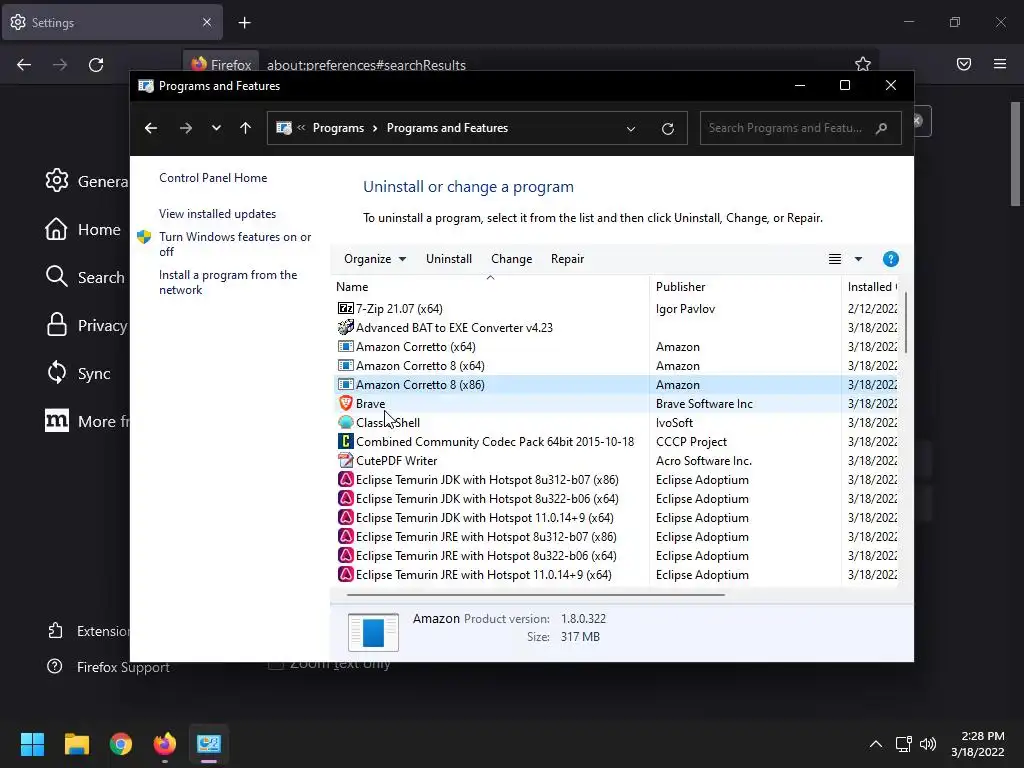
Task: Click the refresh icon in address bar
Action: 667,129
